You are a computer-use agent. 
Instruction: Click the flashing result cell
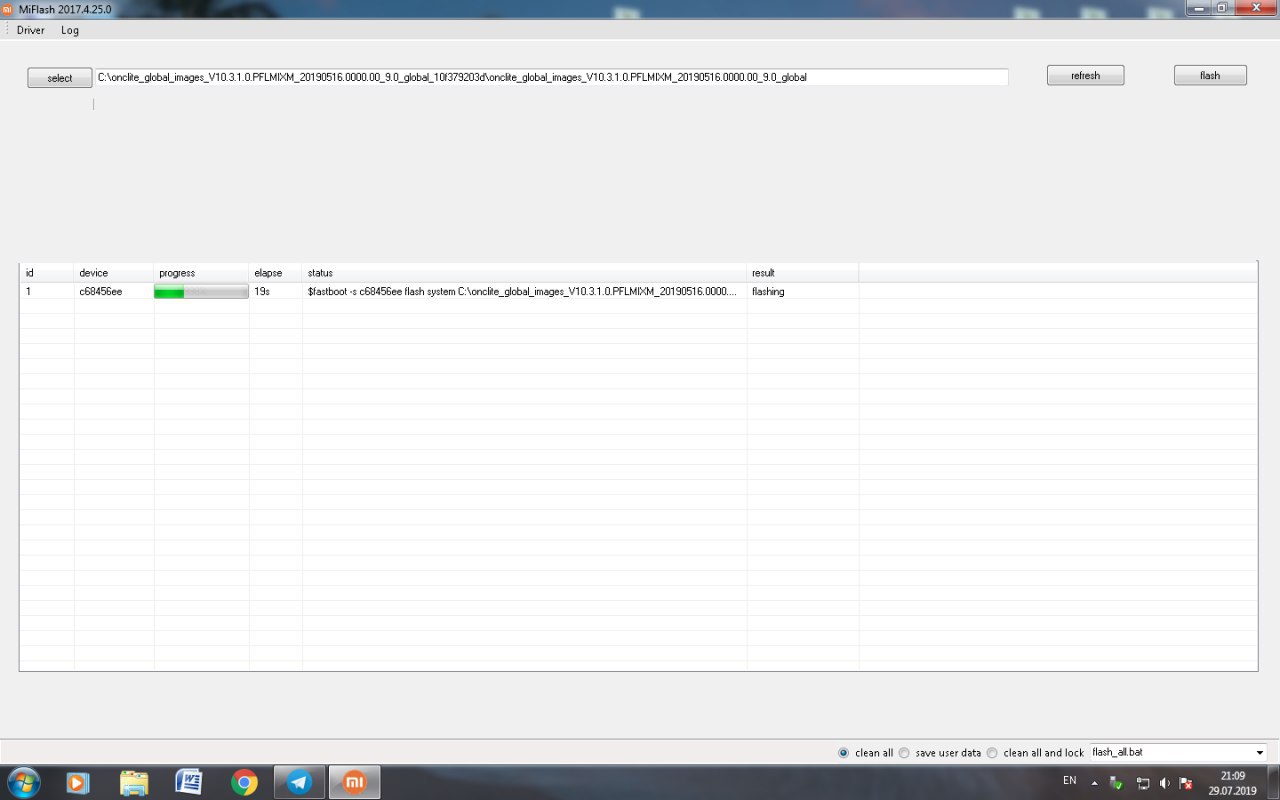point(802,292)
